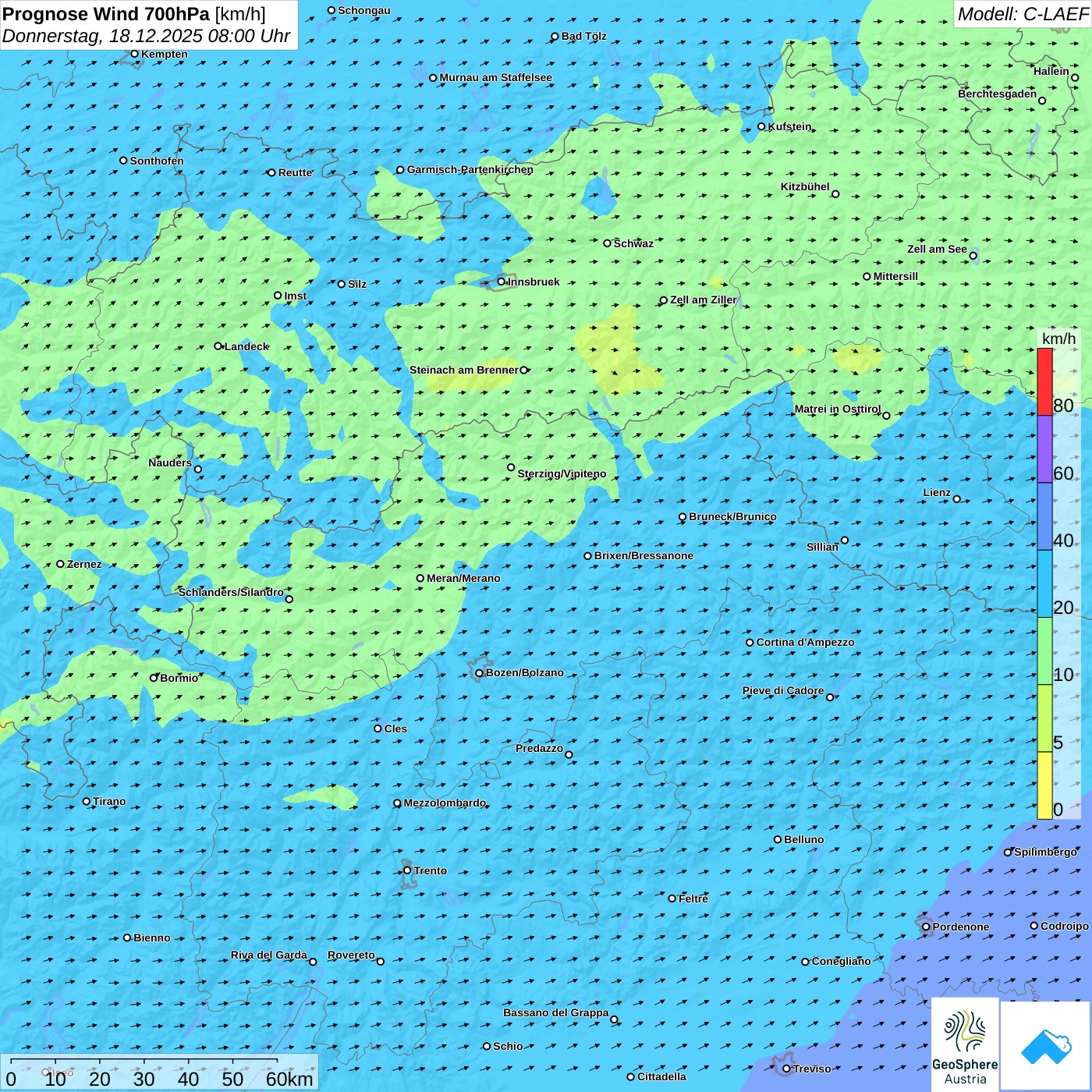Select the Kufstein location marker
1092x1092 pixels.
[x=761, y=126]
